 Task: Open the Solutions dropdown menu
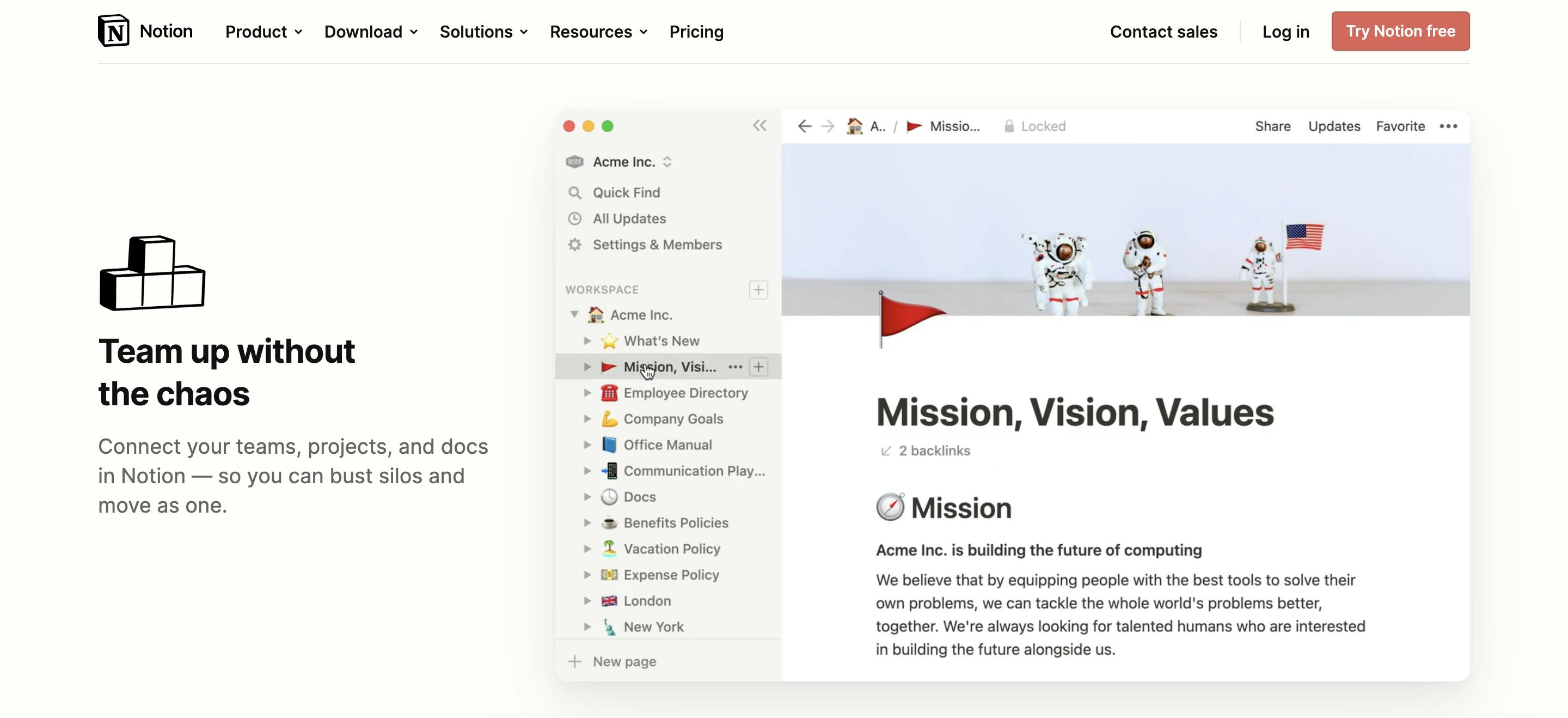483,32
